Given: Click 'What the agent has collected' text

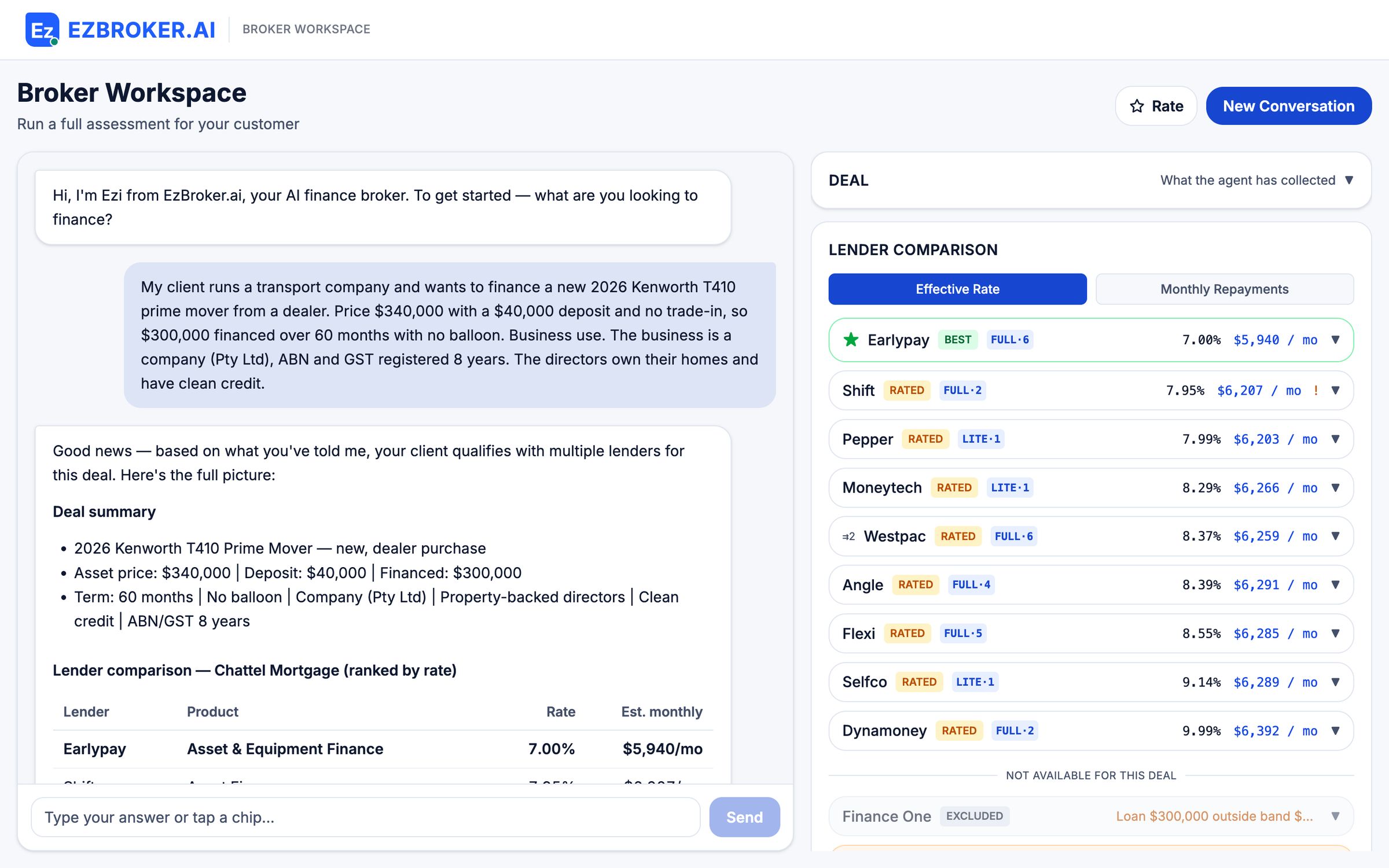Looking at the screenshot, I should (1248, 180).
